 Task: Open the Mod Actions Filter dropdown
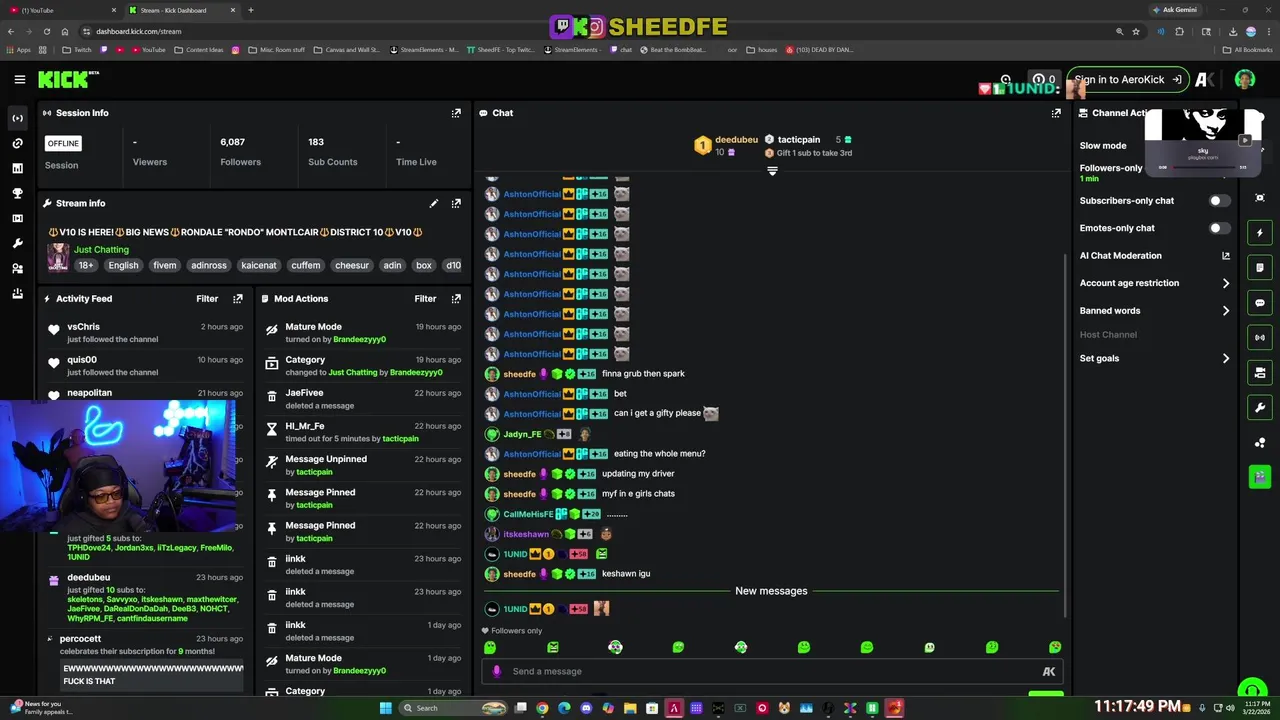[425, 298]
